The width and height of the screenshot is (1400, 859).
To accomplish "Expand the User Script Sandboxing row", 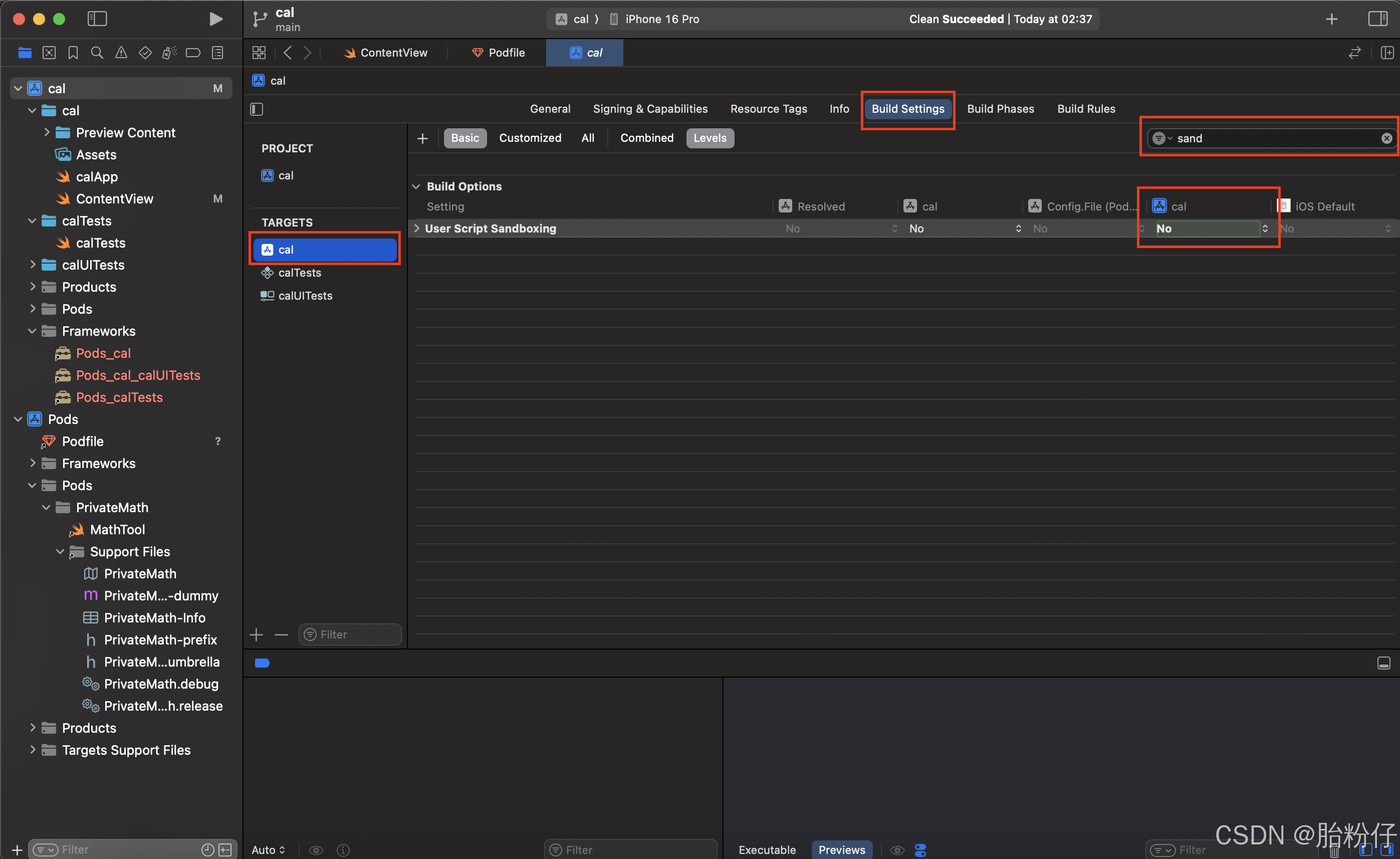I will (416, 229).
